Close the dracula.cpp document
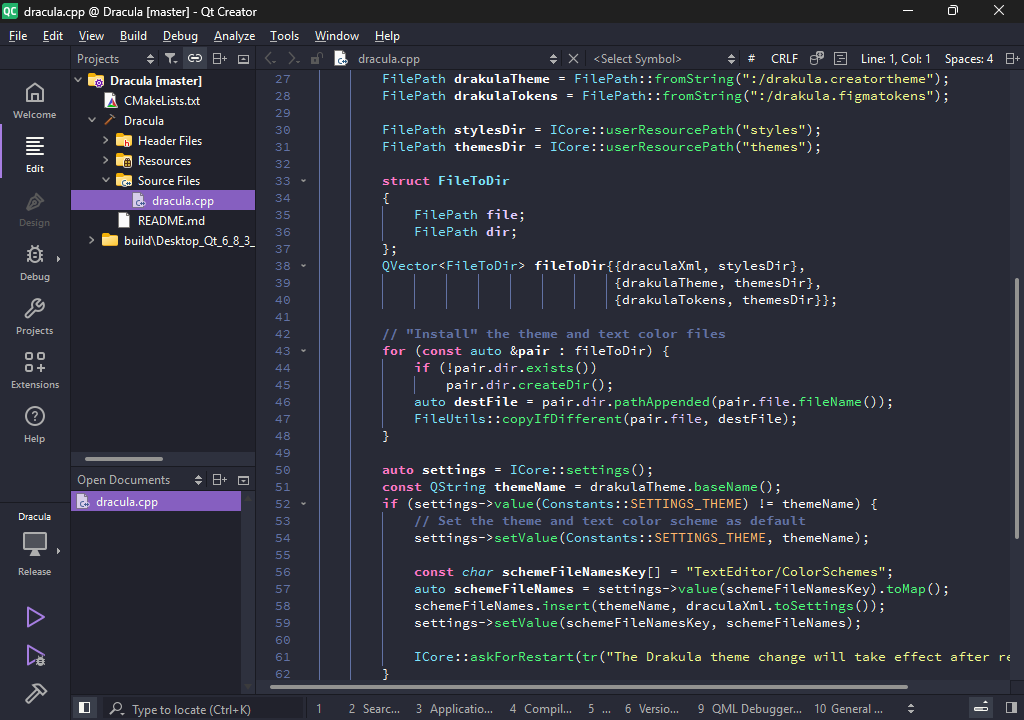The height and width of the screenshot is (720, 1024). pyautogui.click(x=573, y=59)
